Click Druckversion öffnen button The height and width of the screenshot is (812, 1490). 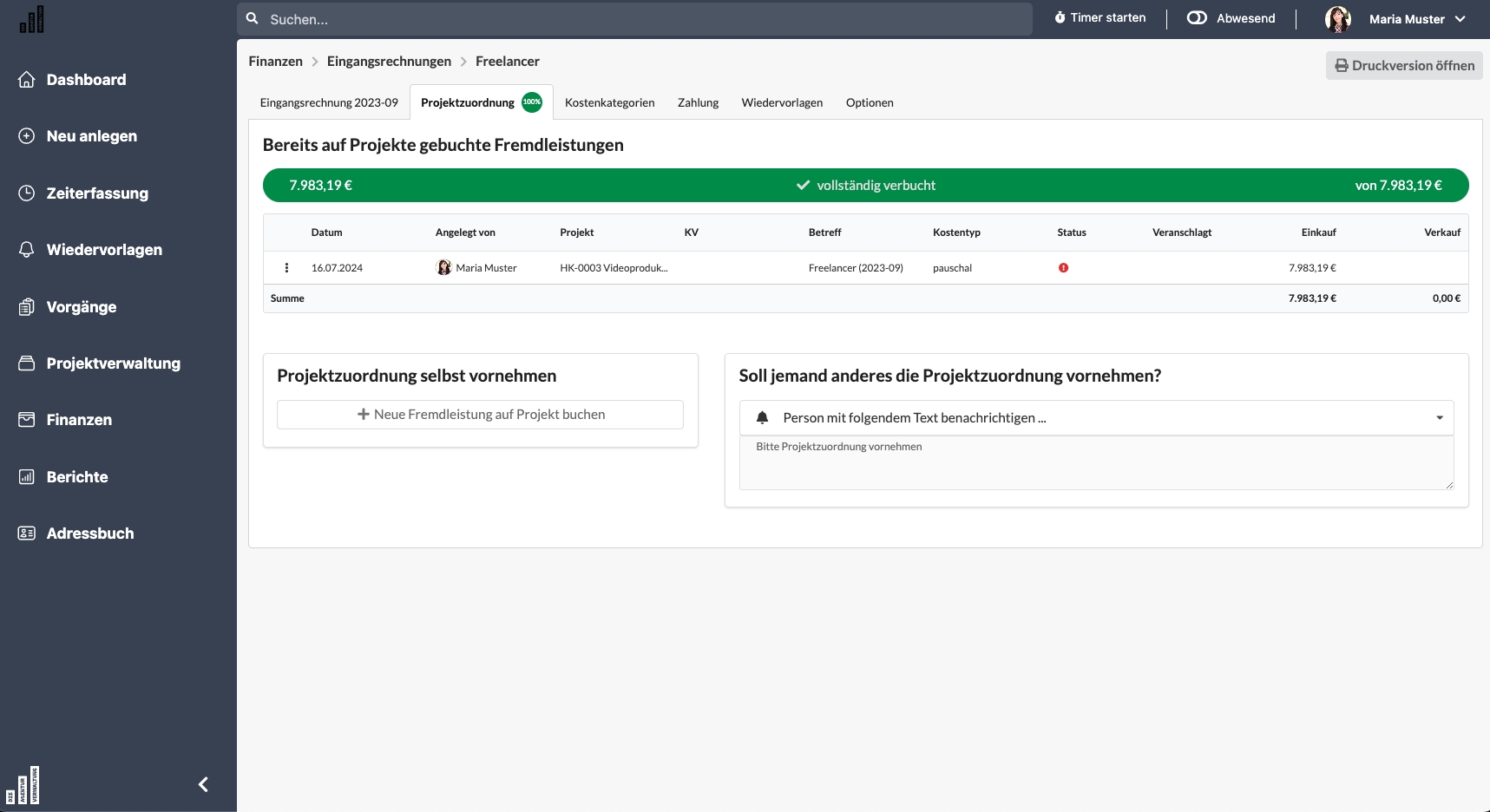tap(1403, 66)
